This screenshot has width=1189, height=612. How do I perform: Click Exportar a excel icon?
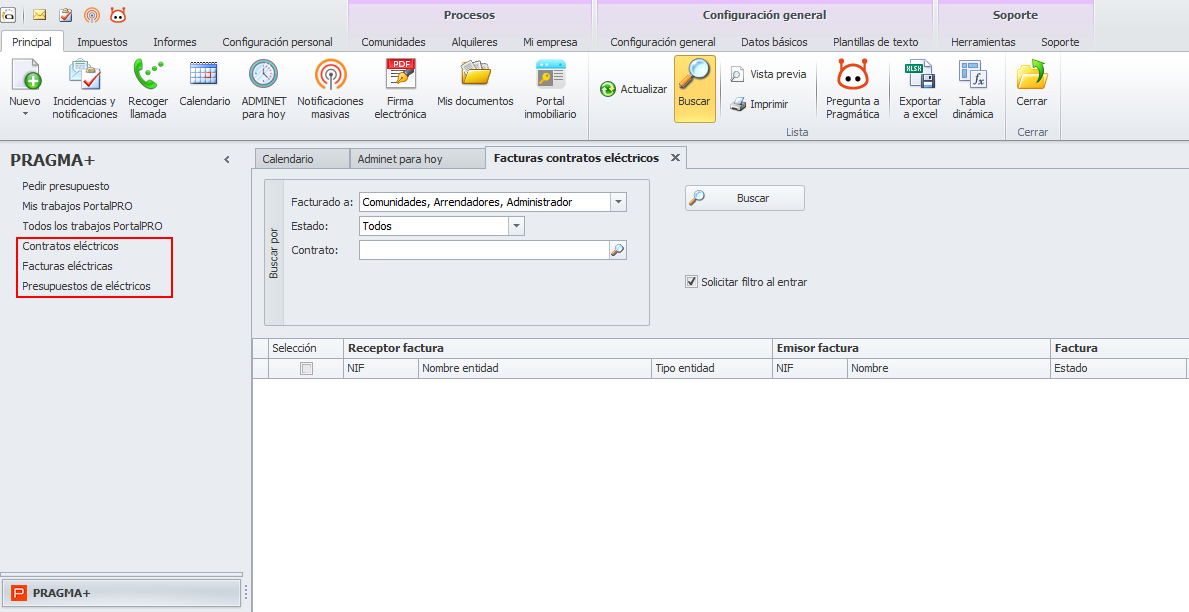pyautogui.click(x=920, y=75)
